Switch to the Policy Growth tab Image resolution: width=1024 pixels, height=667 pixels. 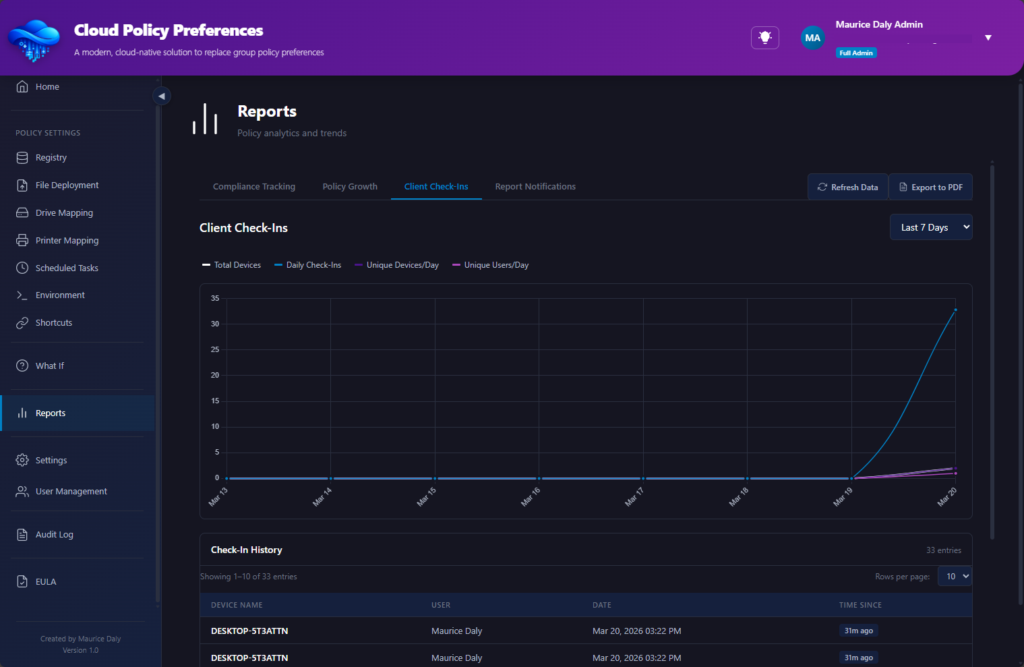pos(349,187)
